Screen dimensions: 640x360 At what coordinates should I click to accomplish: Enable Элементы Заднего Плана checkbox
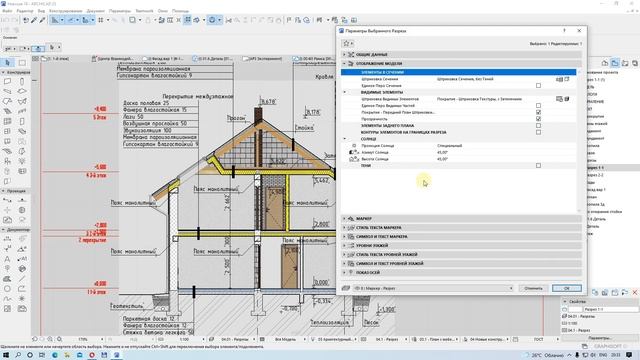(x=538, y=126)
